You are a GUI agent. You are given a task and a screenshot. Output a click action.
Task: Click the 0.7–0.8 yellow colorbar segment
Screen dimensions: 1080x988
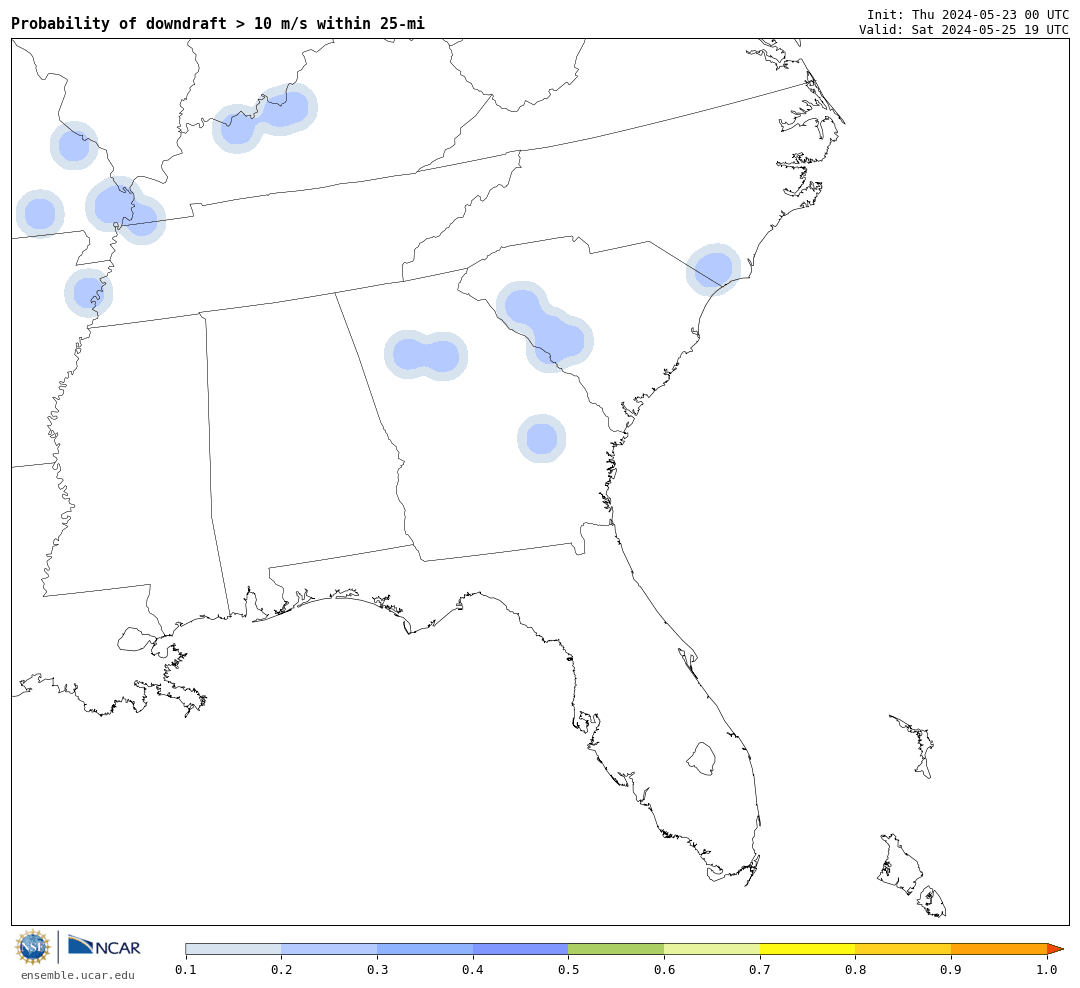[808, 949]
